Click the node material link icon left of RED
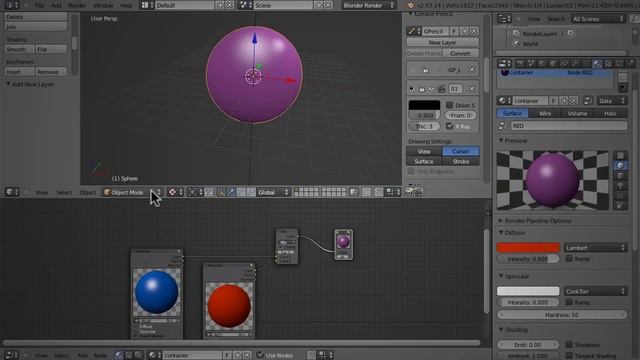Viewport: 640px width, 360px height. click(x=502, y=126)
